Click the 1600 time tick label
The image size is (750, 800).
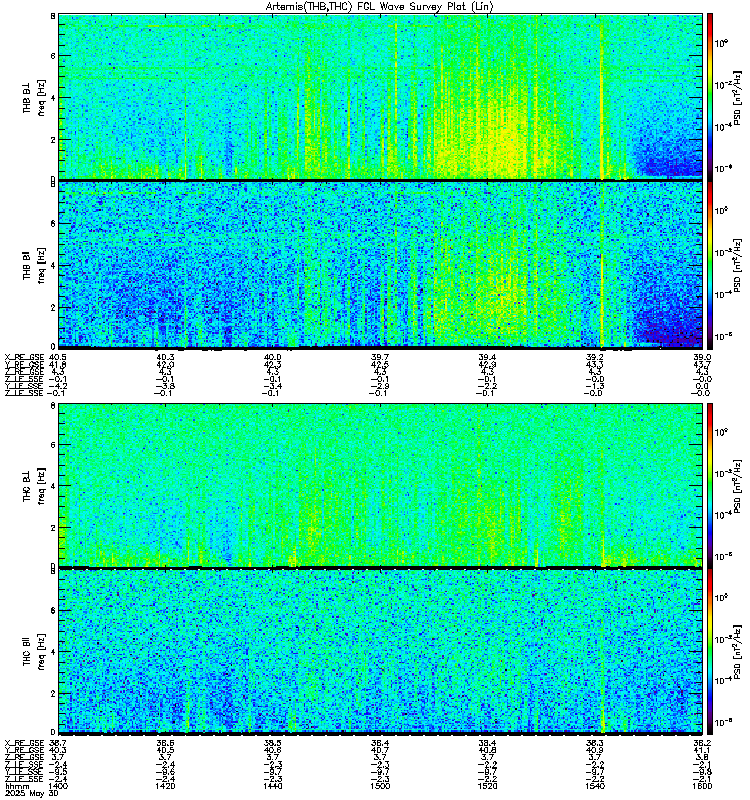pos(702,786)
